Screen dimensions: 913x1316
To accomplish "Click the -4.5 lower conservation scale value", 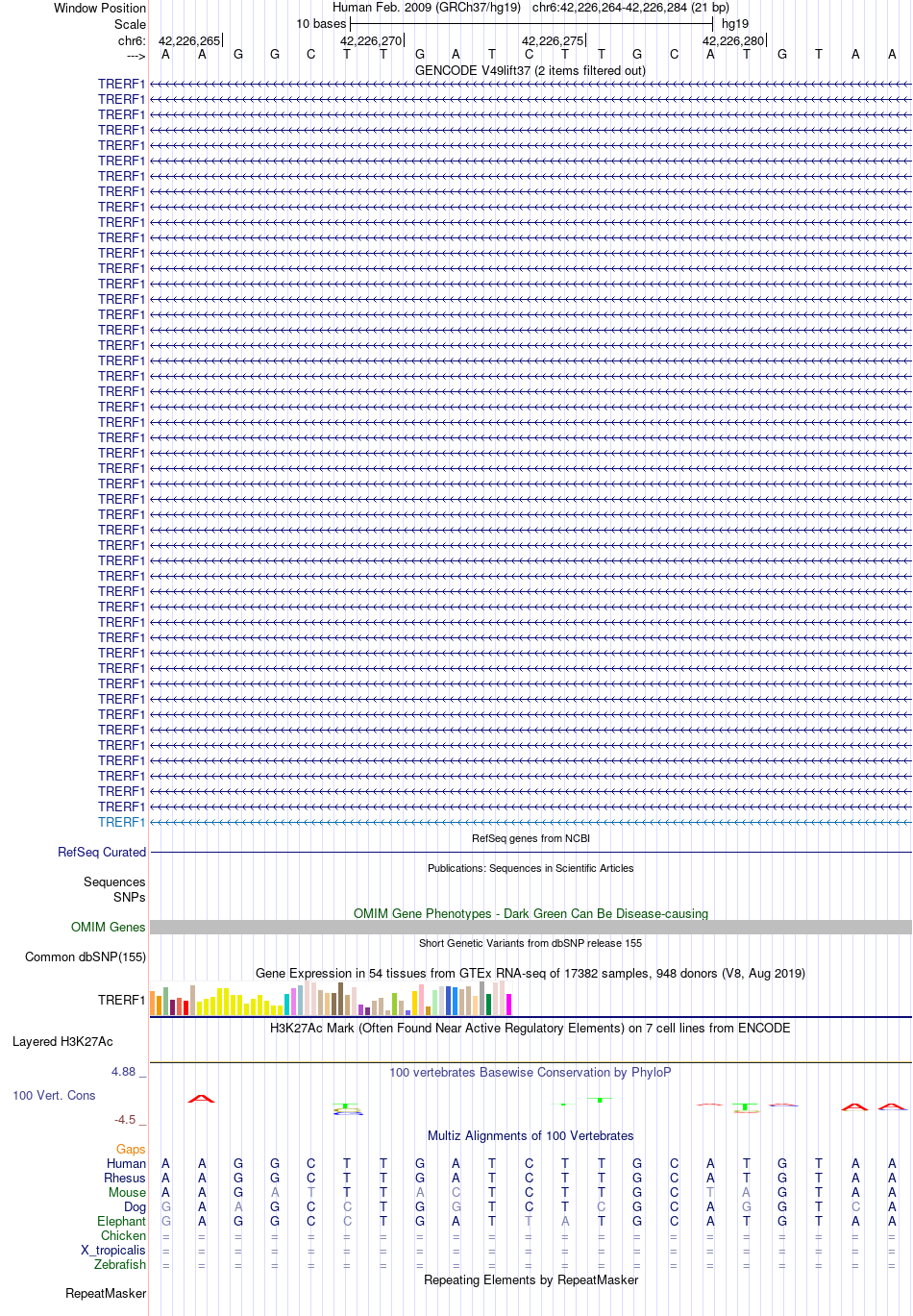I will click(125, 1120).
